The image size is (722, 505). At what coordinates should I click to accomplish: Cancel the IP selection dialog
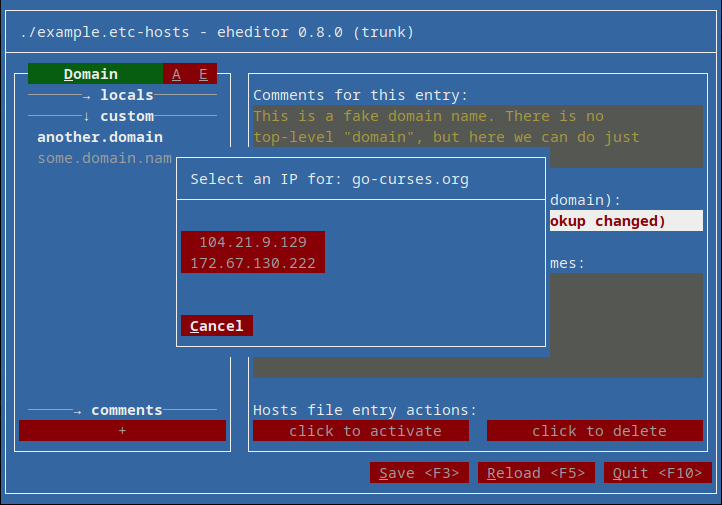(x=216, y=325)
